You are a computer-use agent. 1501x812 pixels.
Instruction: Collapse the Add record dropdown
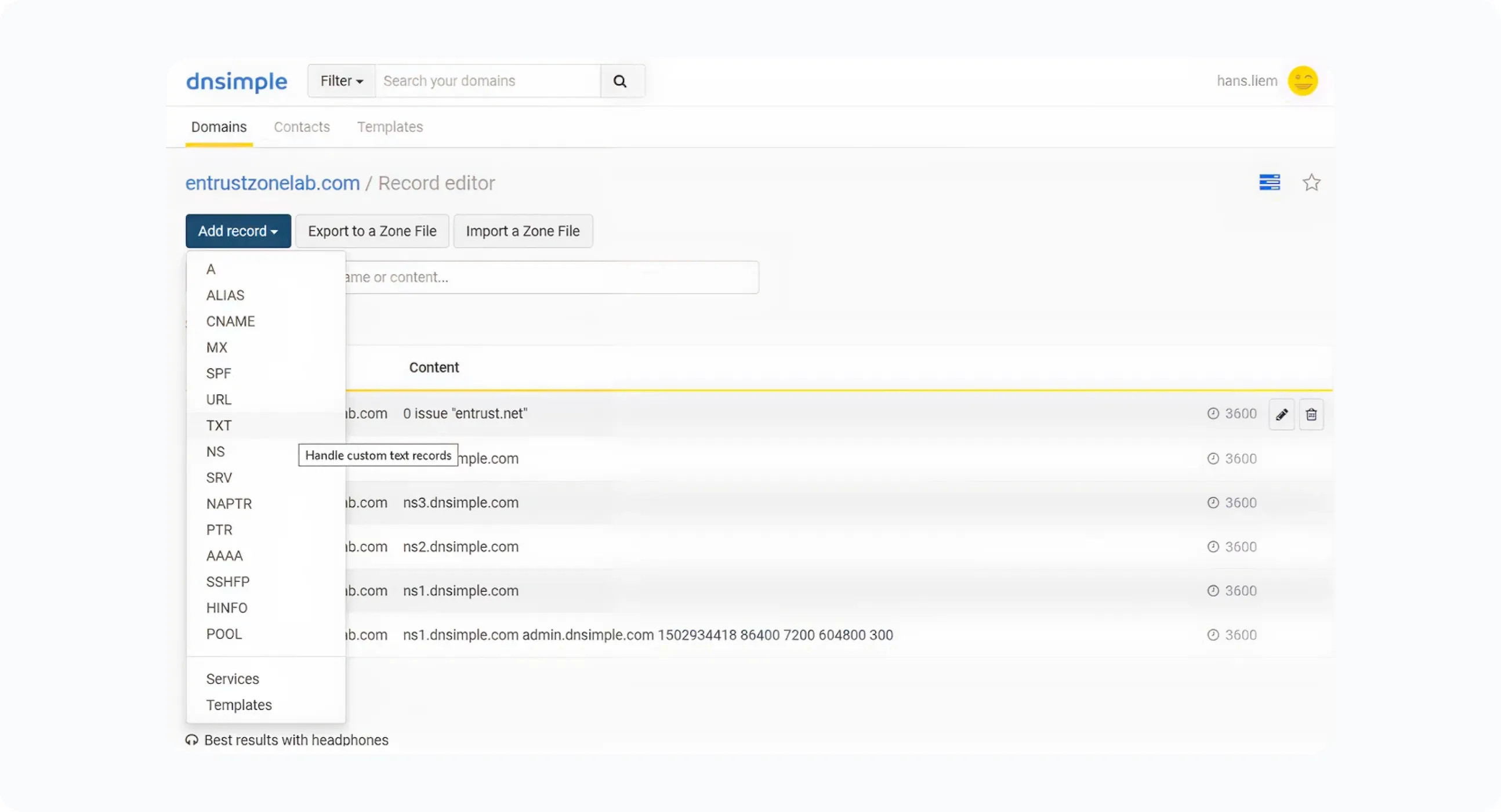(238, 231)
